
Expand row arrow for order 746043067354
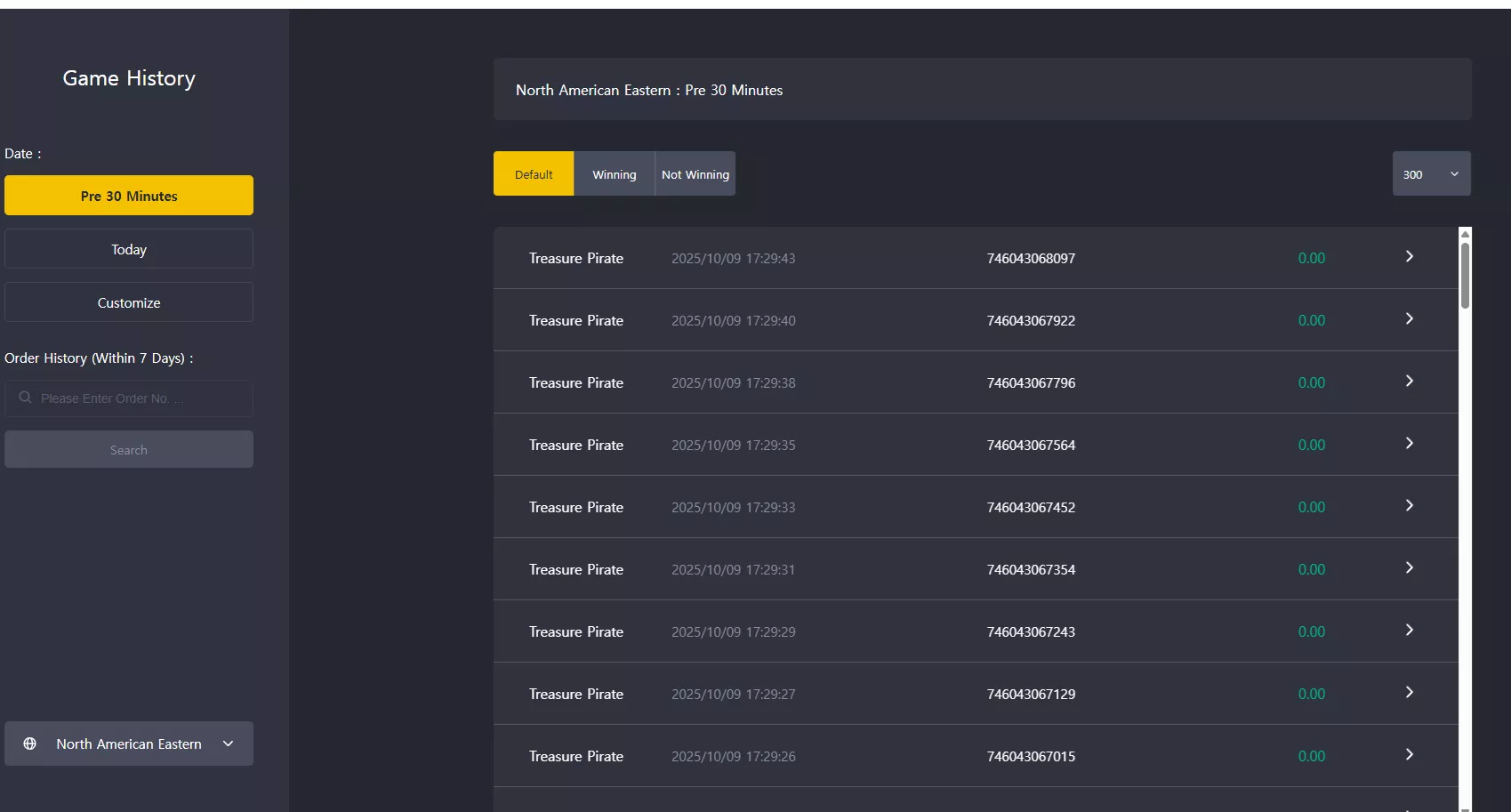[x=1410, y=567]
